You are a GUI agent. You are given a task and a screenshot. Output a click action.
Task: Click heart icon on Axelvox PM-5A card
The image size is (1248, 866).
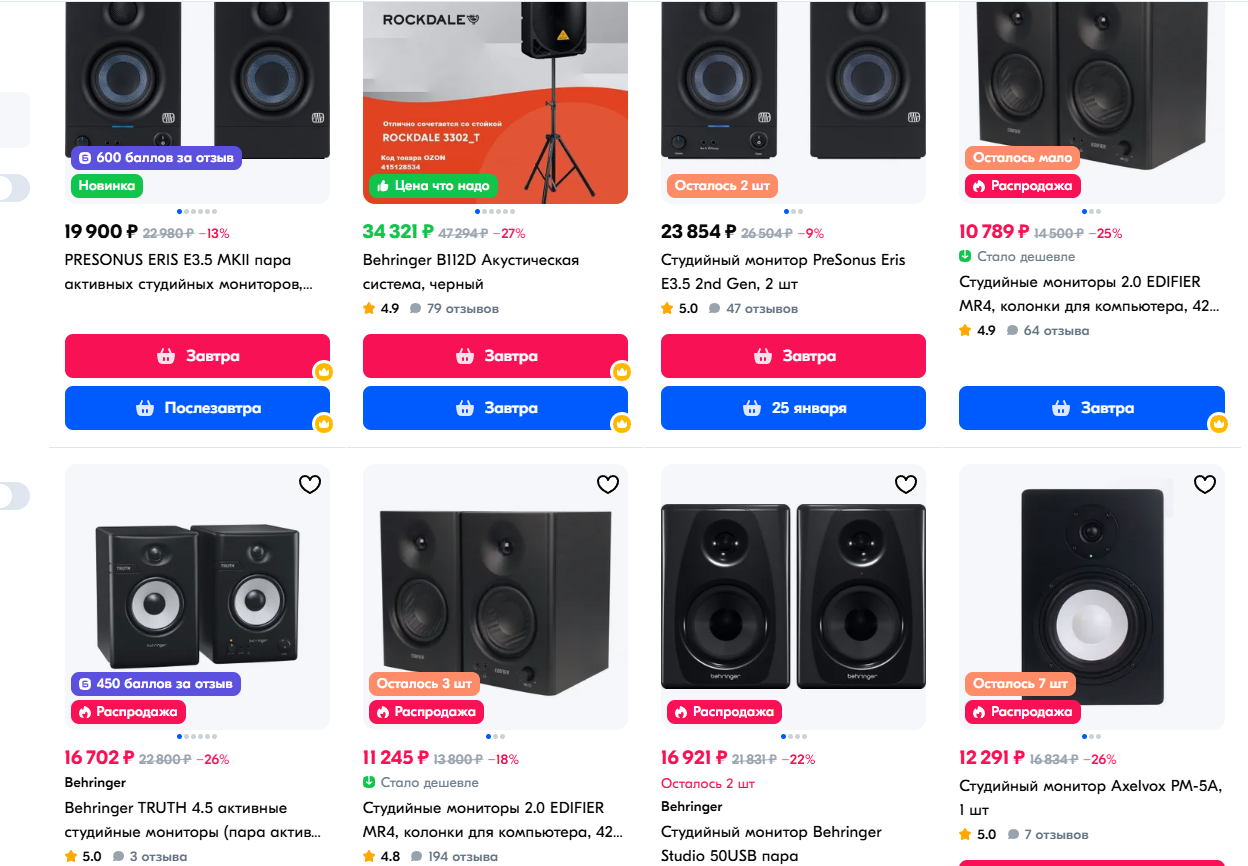click(1204, 485)
